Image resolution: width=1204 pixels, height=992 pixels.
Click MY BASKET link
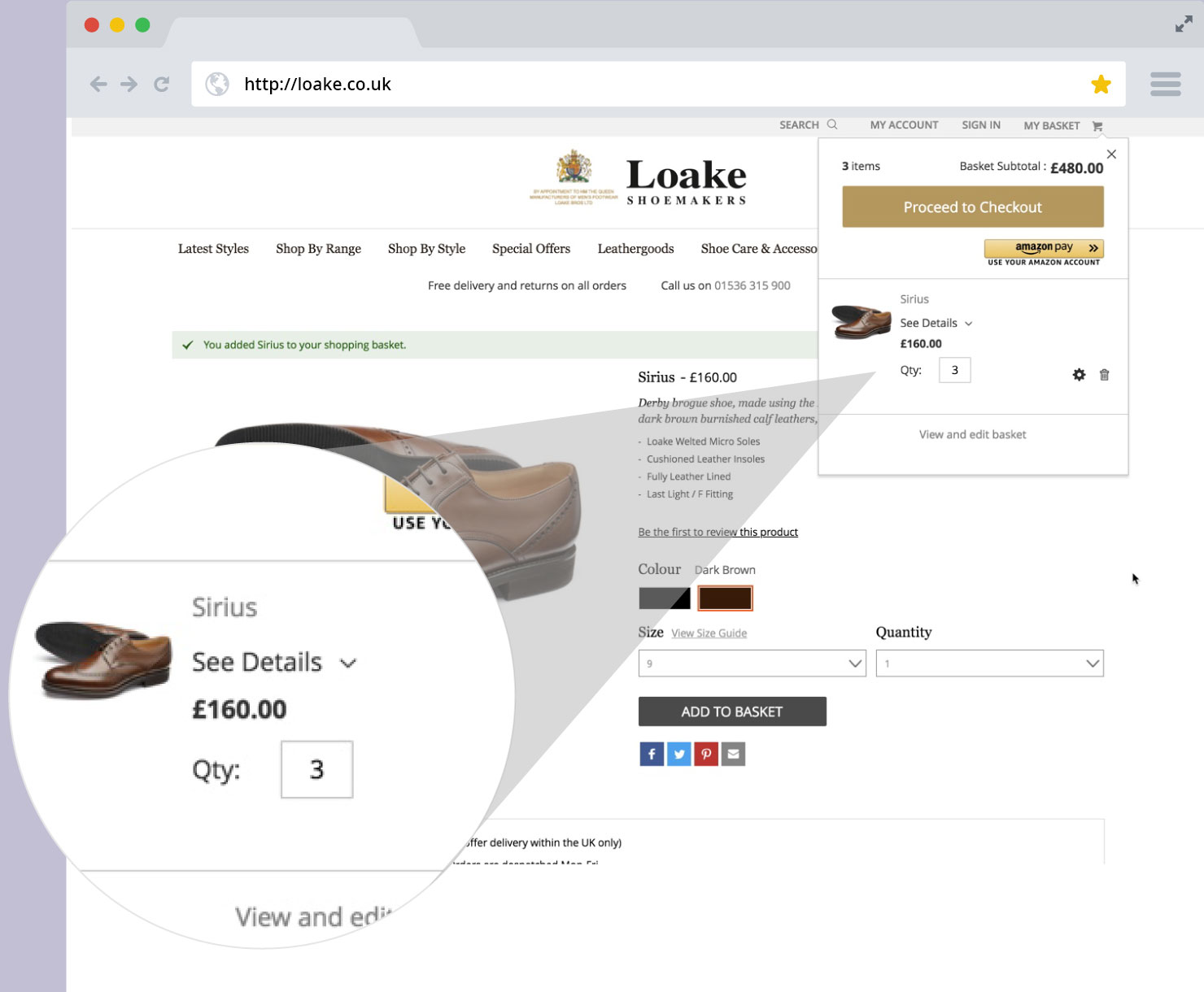(x=1052, y=125)
